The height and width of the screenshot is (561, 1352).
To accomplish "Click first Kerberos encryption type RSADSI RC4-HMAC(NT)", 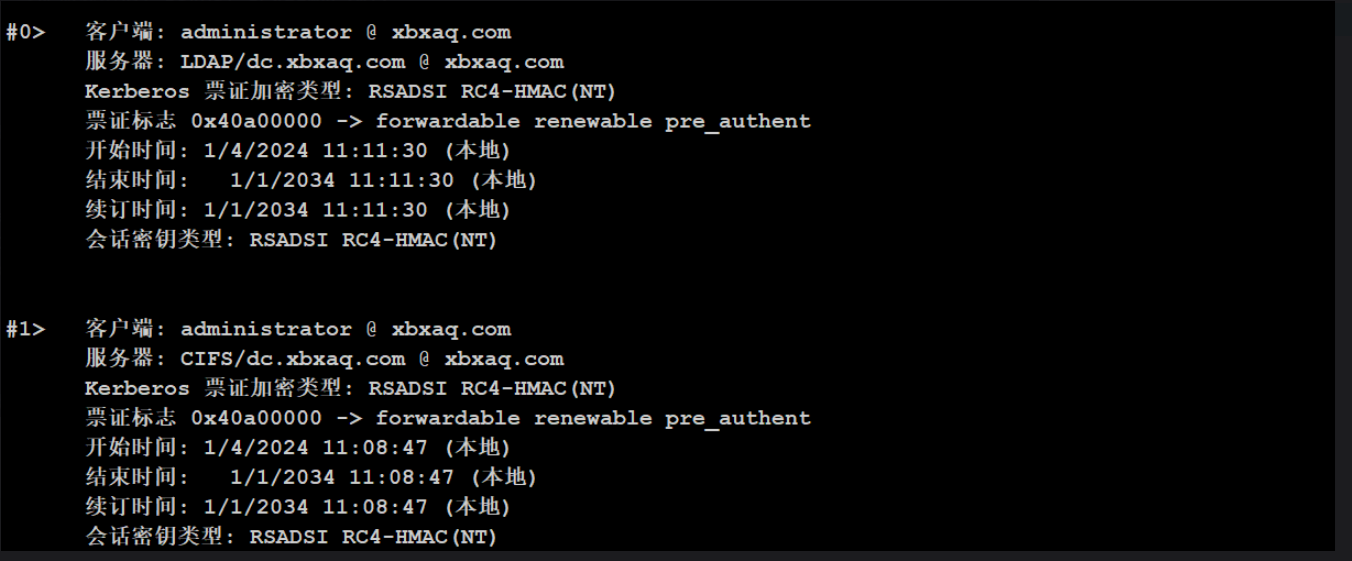I will tap(492, 92).
